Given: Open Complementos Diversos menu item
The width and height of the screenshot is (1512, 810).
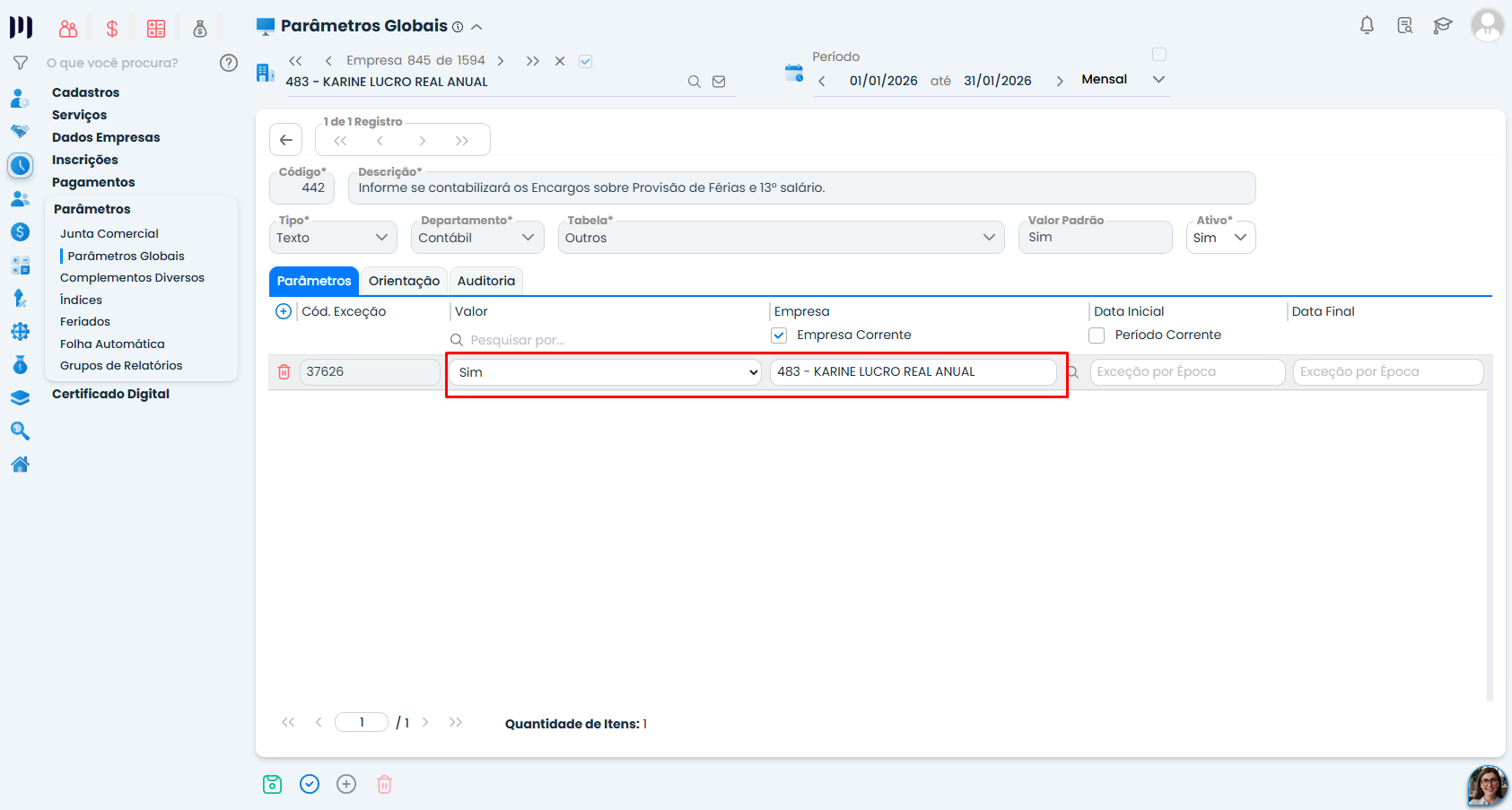Looking at the screenshot, I should (x=132, y=278).
